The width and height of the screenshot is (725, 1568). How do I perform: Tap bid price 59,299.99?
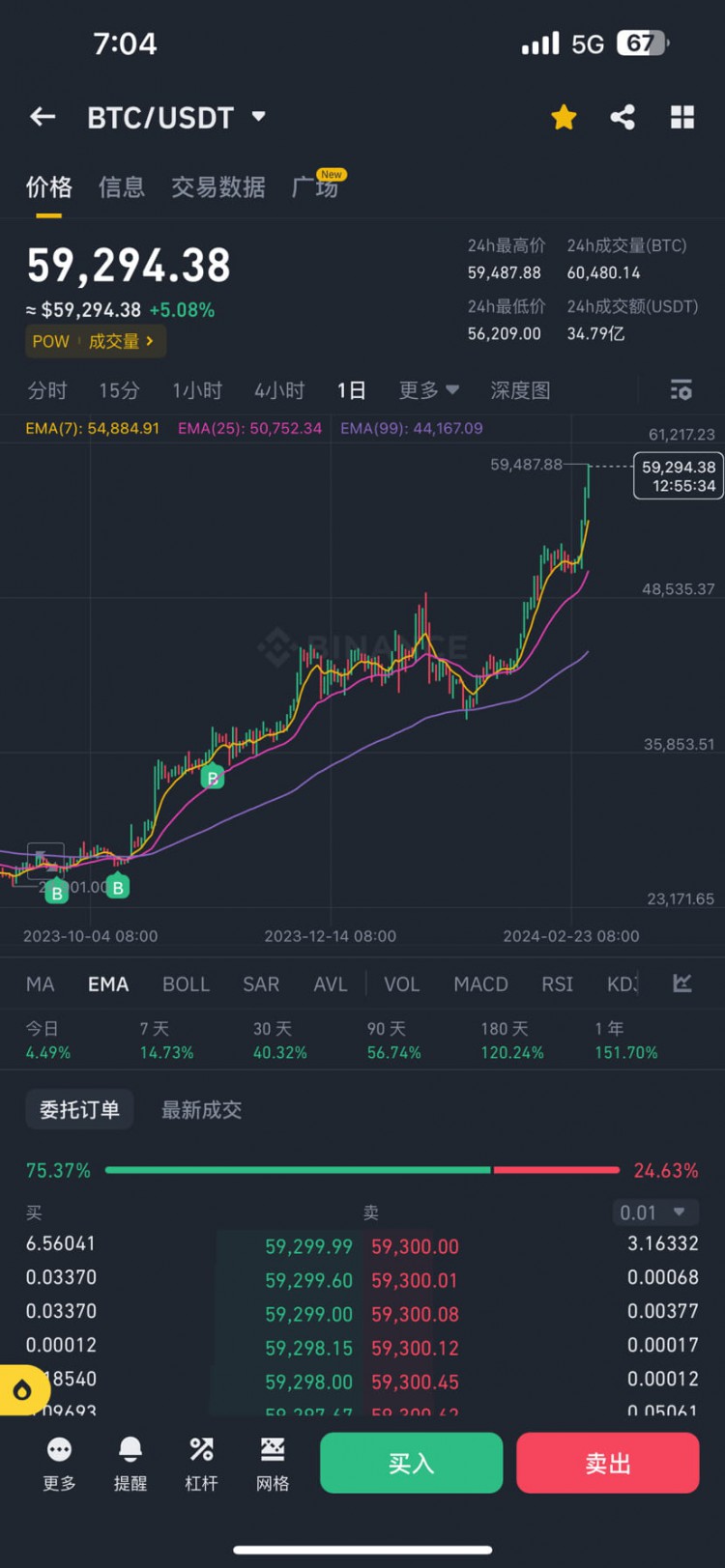click(x=308, y=1246)
